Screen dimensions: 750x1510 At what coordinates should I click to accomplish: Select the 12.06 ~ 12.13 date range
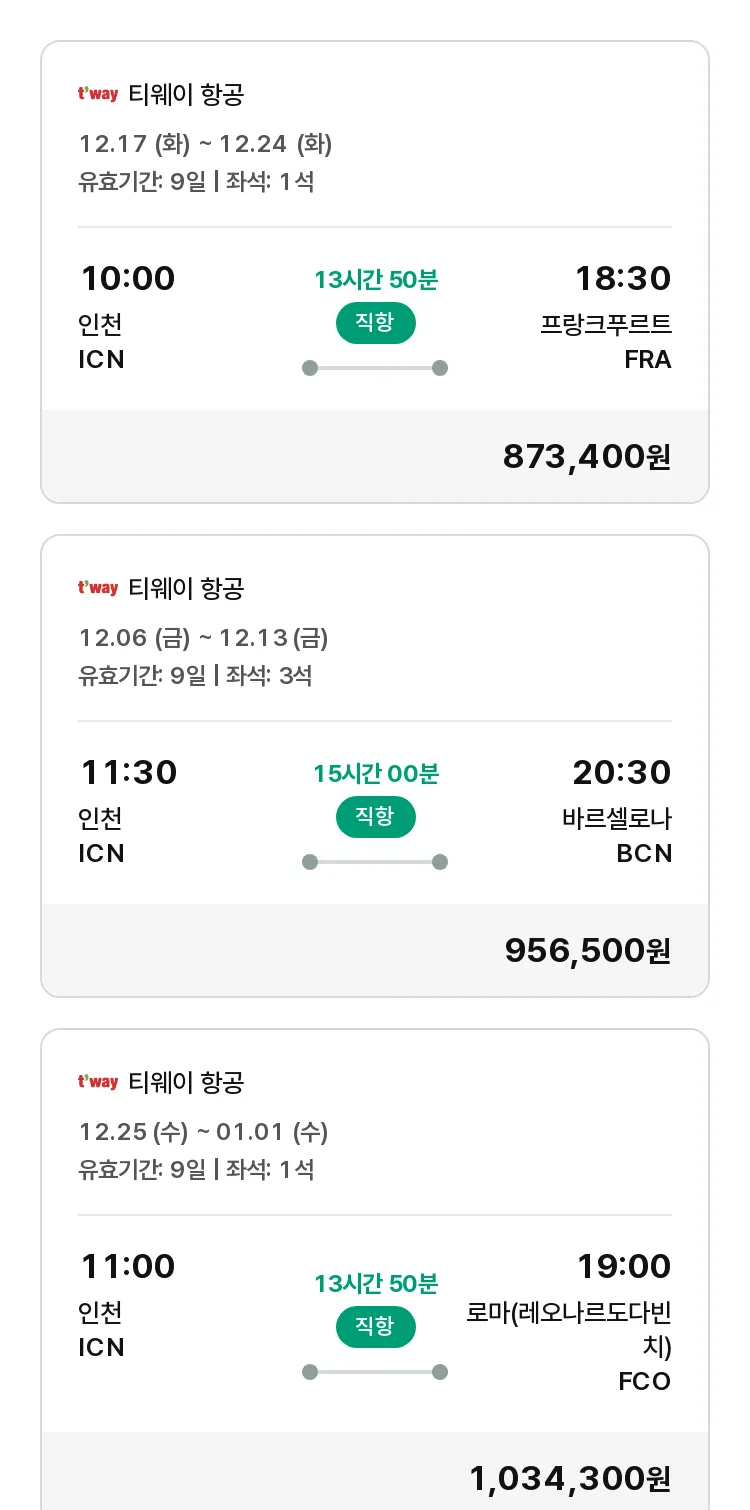pos(204,638)
